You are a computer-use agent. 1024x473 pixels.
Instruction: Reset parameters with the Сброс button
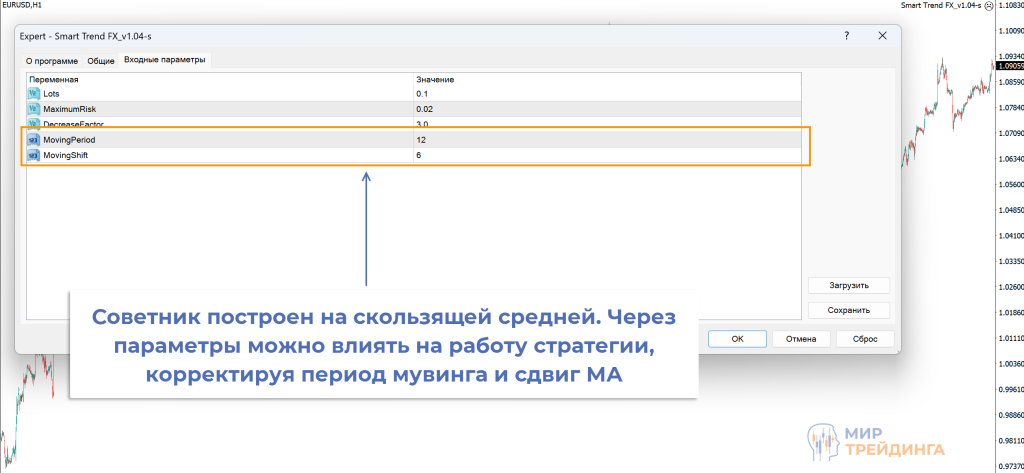coord(864,339)
